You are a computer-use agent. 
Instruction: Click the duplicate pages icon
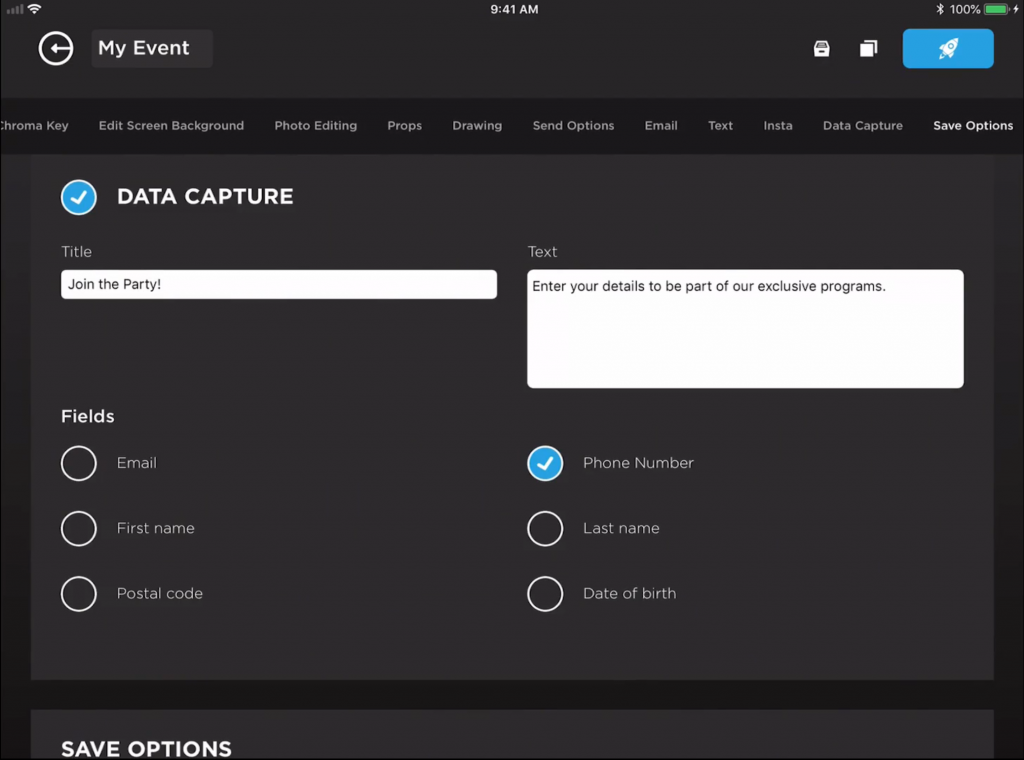click(868, 48)
